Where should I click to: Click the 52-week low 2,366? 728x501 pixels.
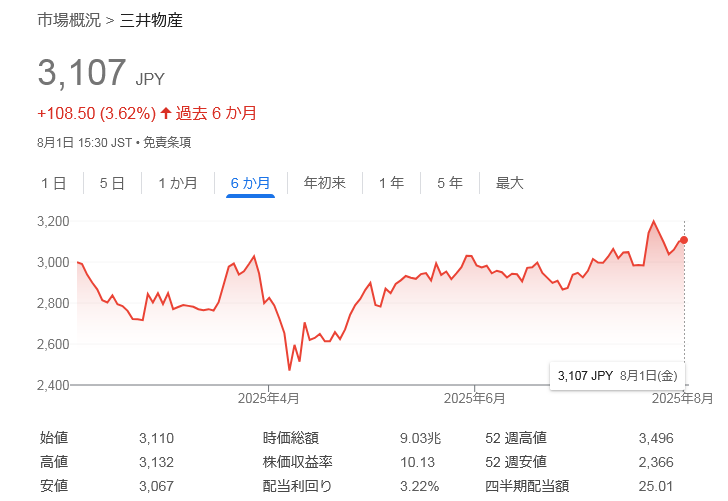(656, 462)
